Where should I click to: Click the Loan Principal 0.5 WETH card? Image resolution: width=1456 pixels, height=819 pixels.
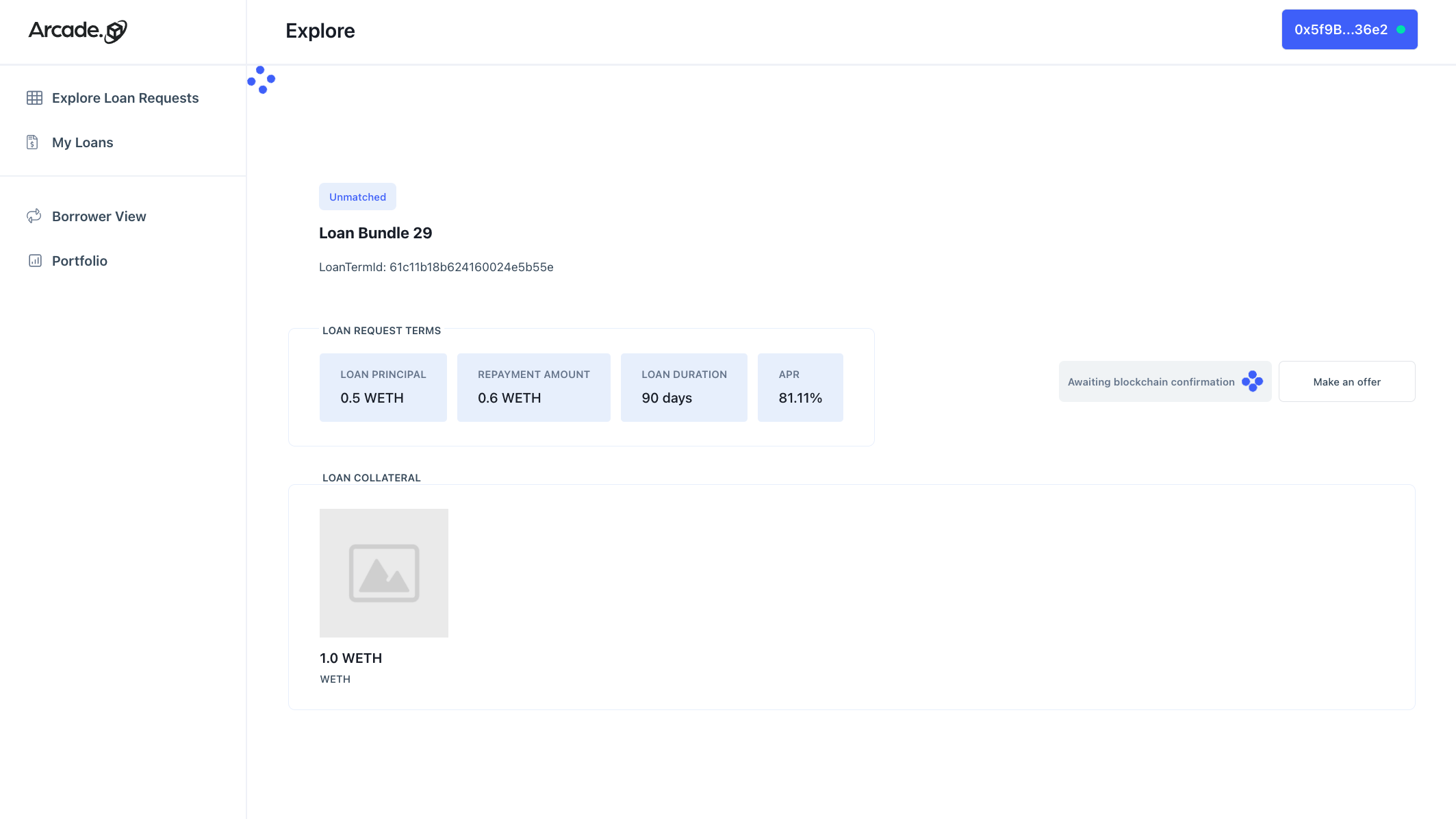[383, 388]
